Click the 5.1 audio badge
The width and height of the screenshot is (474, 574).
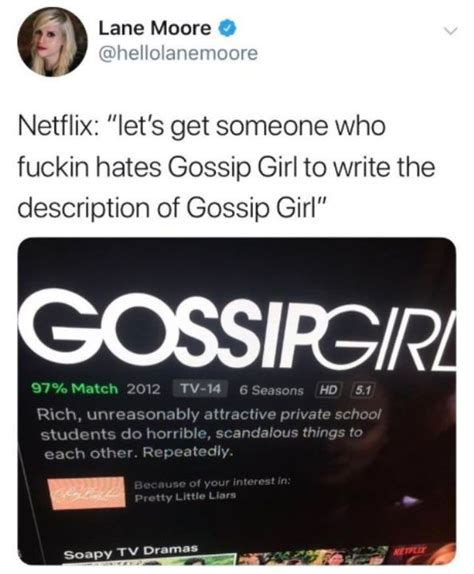click(363, 391)
